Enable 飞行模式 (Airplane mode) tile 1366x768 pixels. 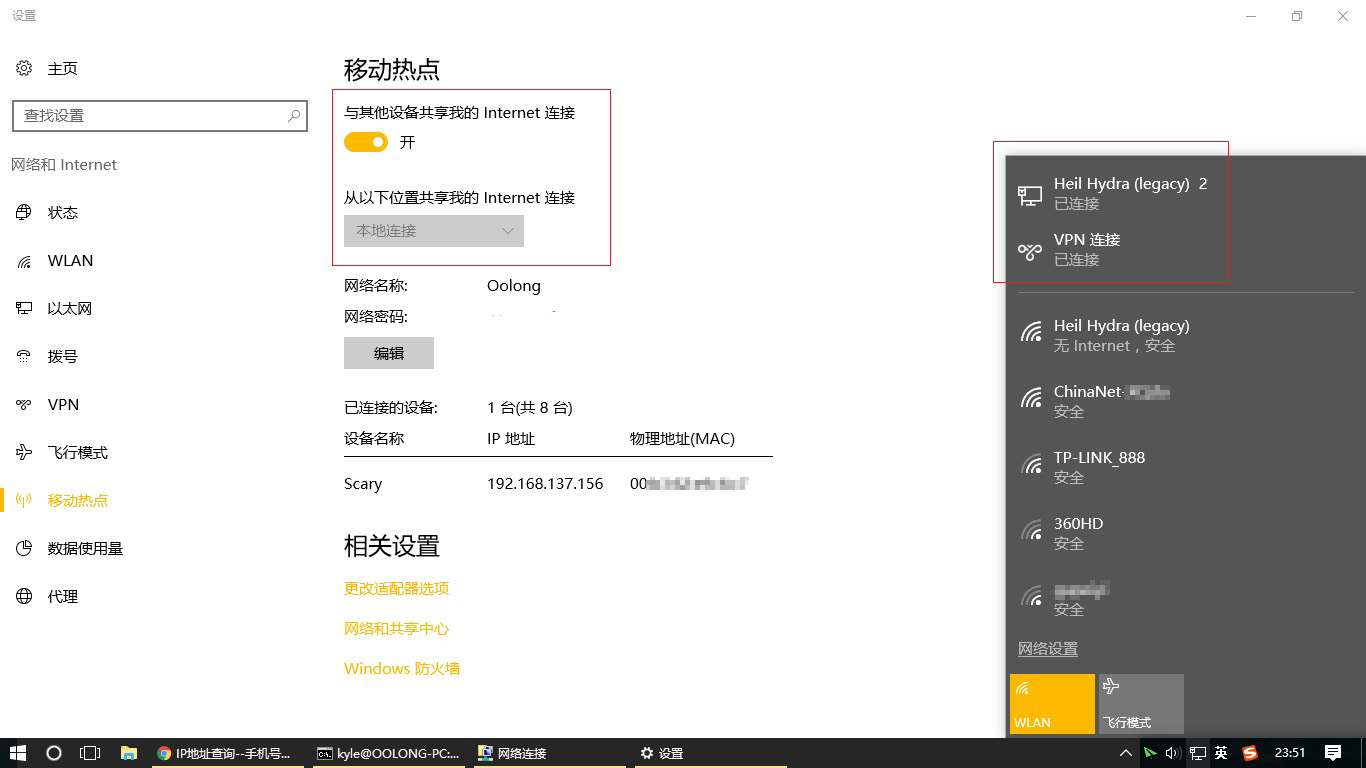point(1140,703)
